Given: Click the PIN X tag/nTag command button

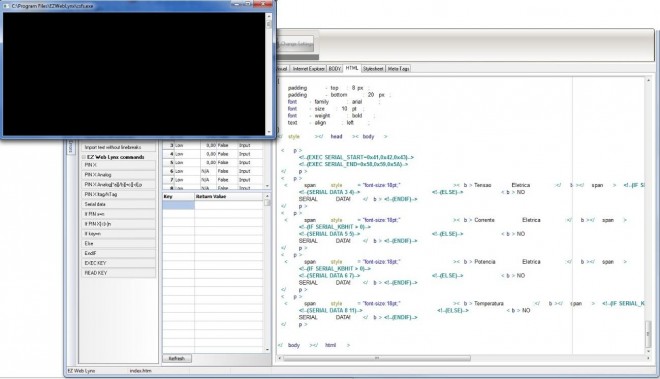Looking at the screenshot, I should tap(118, 195).
